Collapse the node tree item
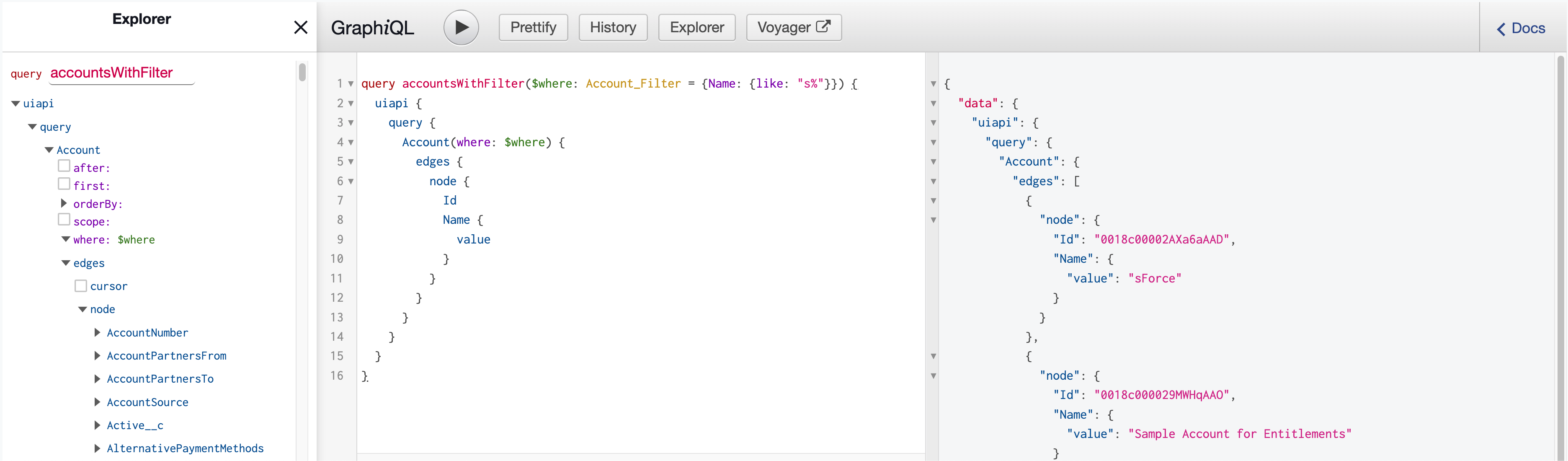Image resolution: width=1568 pixels, height=461 pixels. [83, 309]
